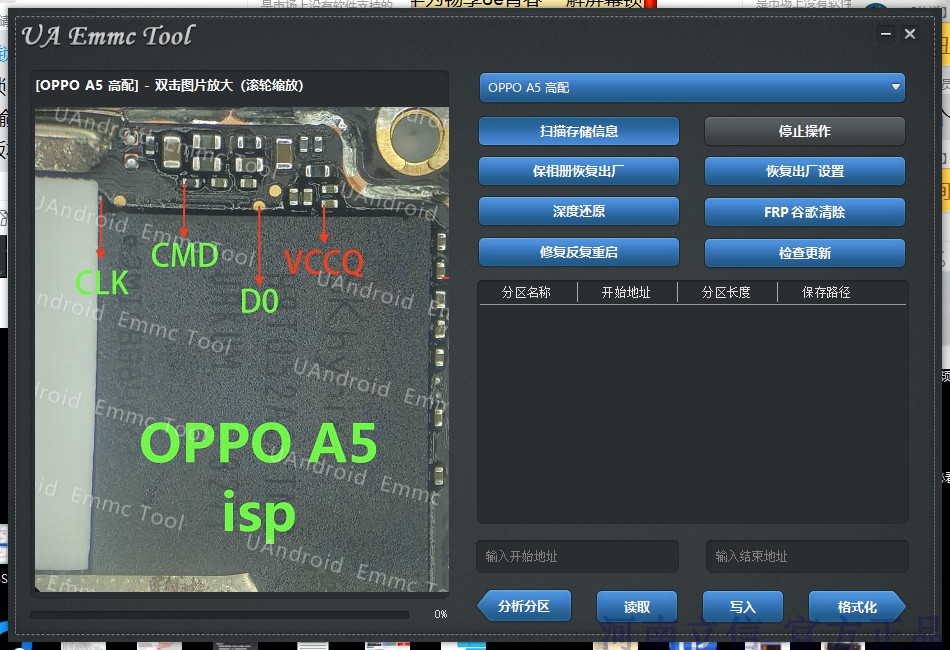Check for updates via 检查更新
The image size is (950, 650).
tap(804, 252)
